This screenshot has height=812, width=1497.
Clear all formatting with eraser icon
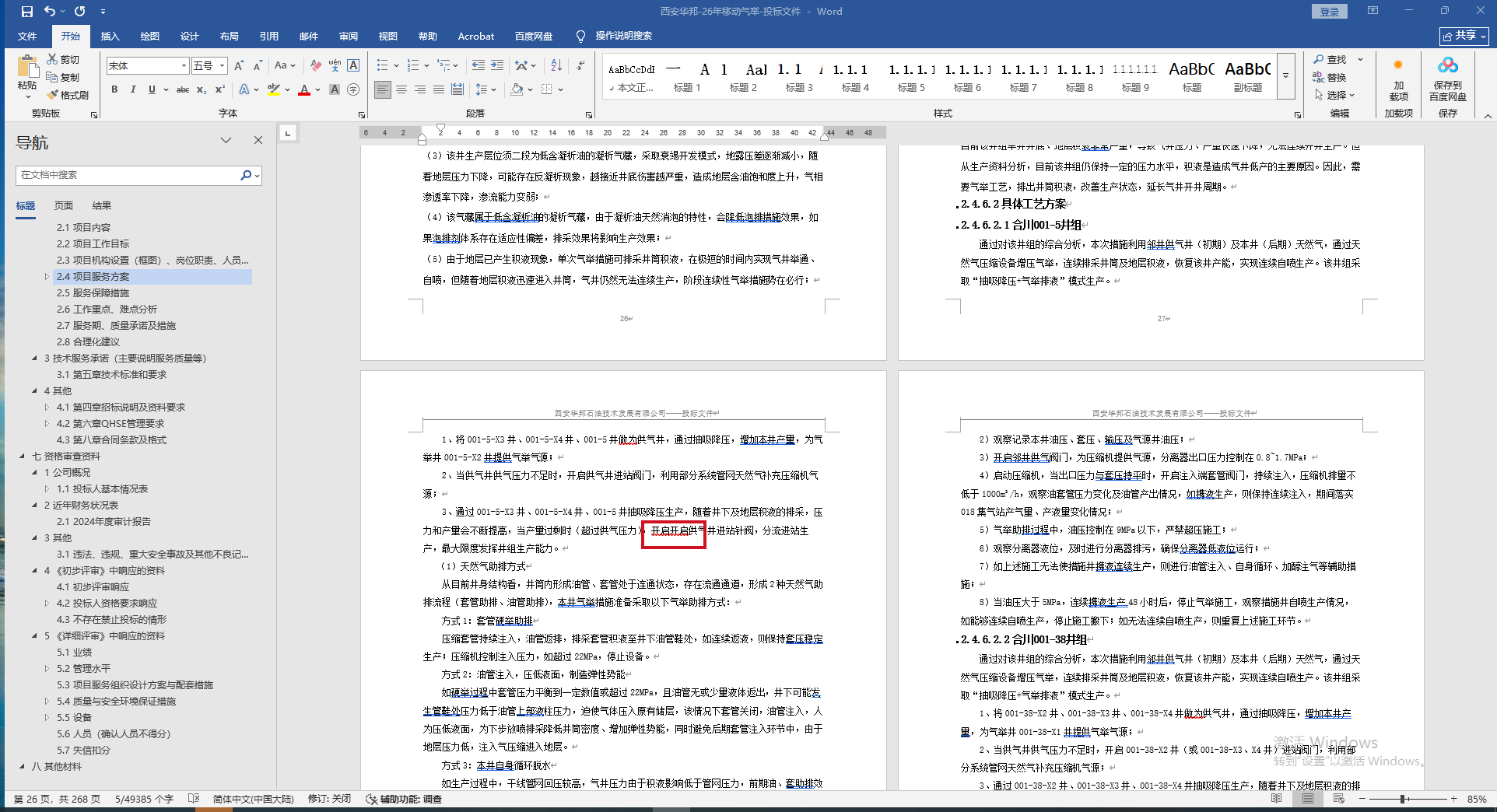pyautogui.click(x=315, y=65)
